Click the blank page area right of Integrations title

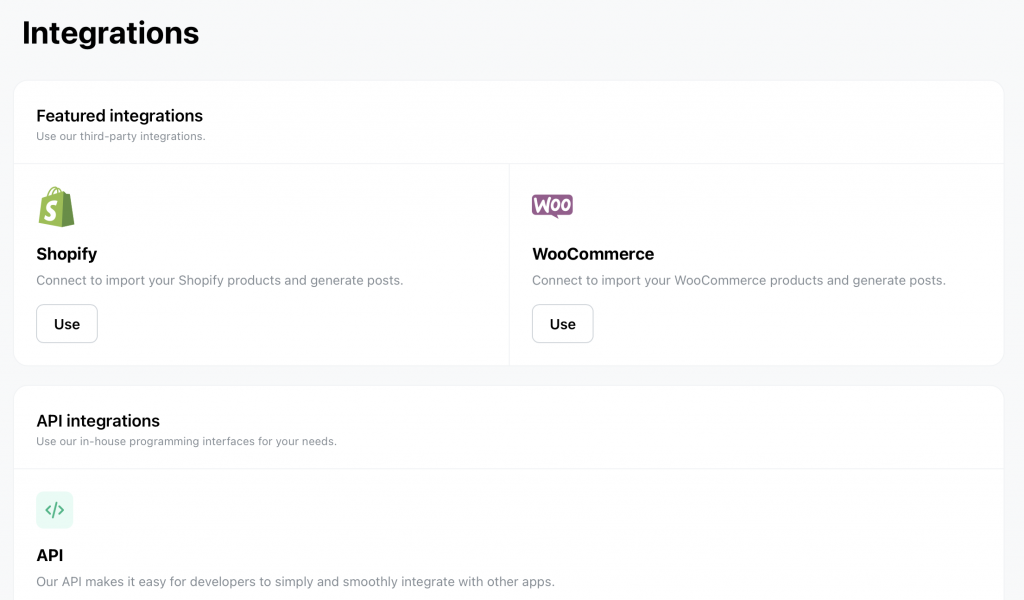600,33
